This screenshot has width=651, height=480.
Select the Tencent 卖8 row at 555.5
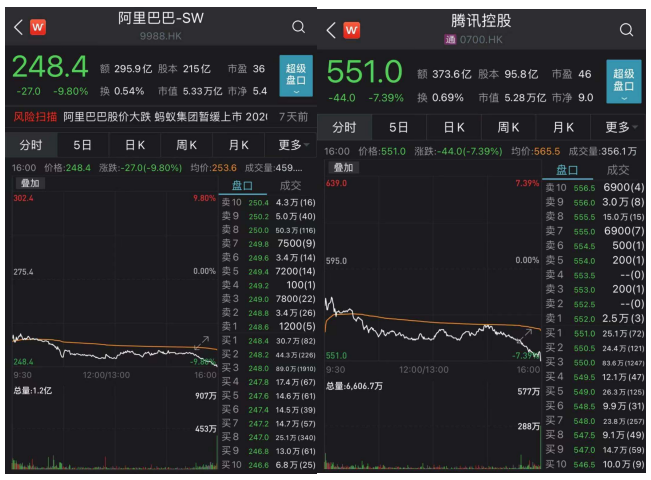(x=595, y=217)
